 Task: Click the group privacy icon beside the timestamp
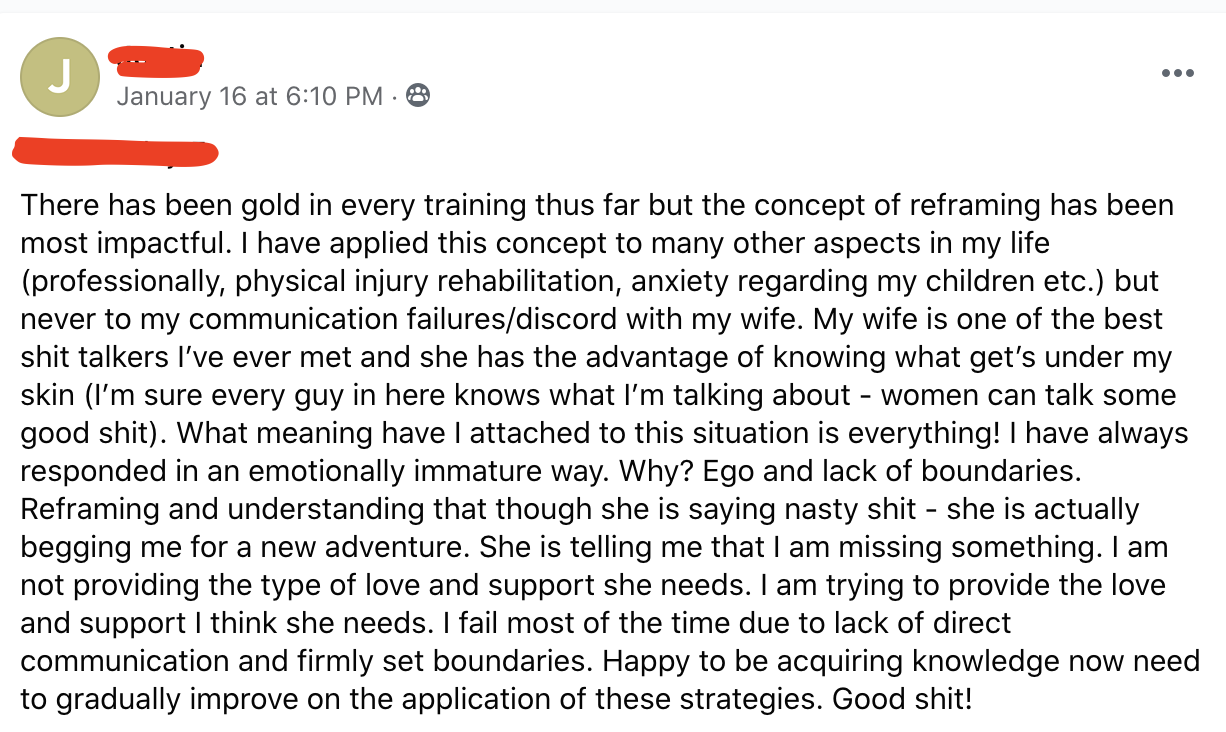point(419,96)
